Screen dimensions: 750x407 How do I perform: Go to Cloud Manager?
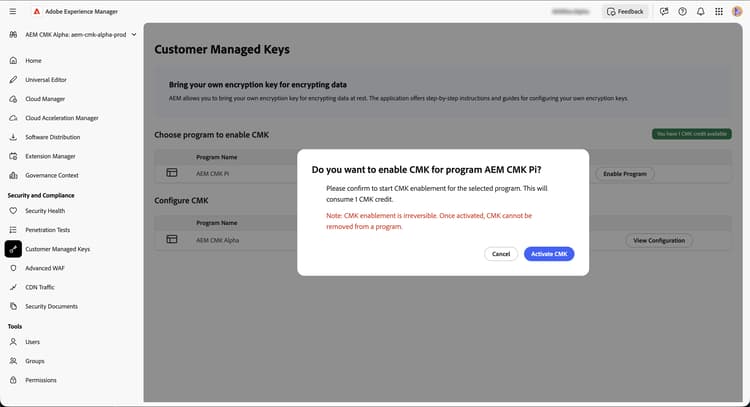pos(45,99)
